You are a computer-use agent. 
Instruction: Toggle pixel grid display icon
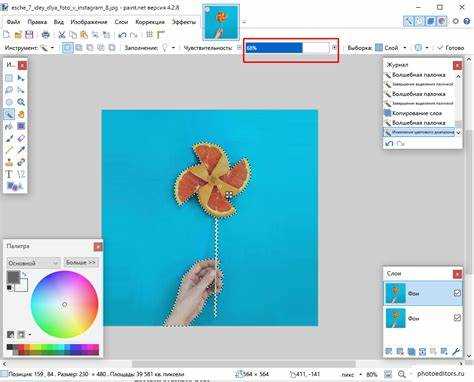(150, 34)
